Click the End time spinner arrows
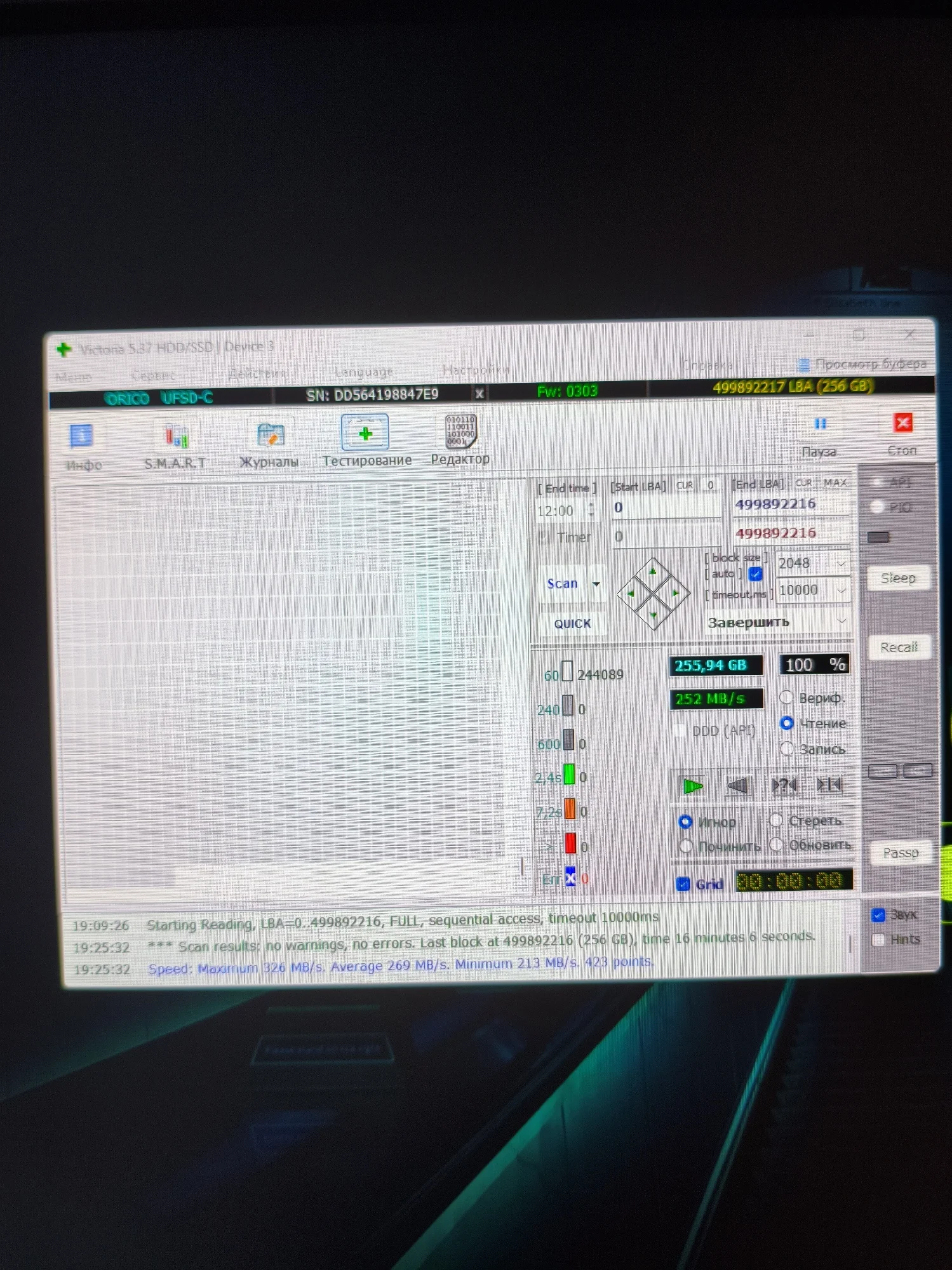 (x=591, y=509)
